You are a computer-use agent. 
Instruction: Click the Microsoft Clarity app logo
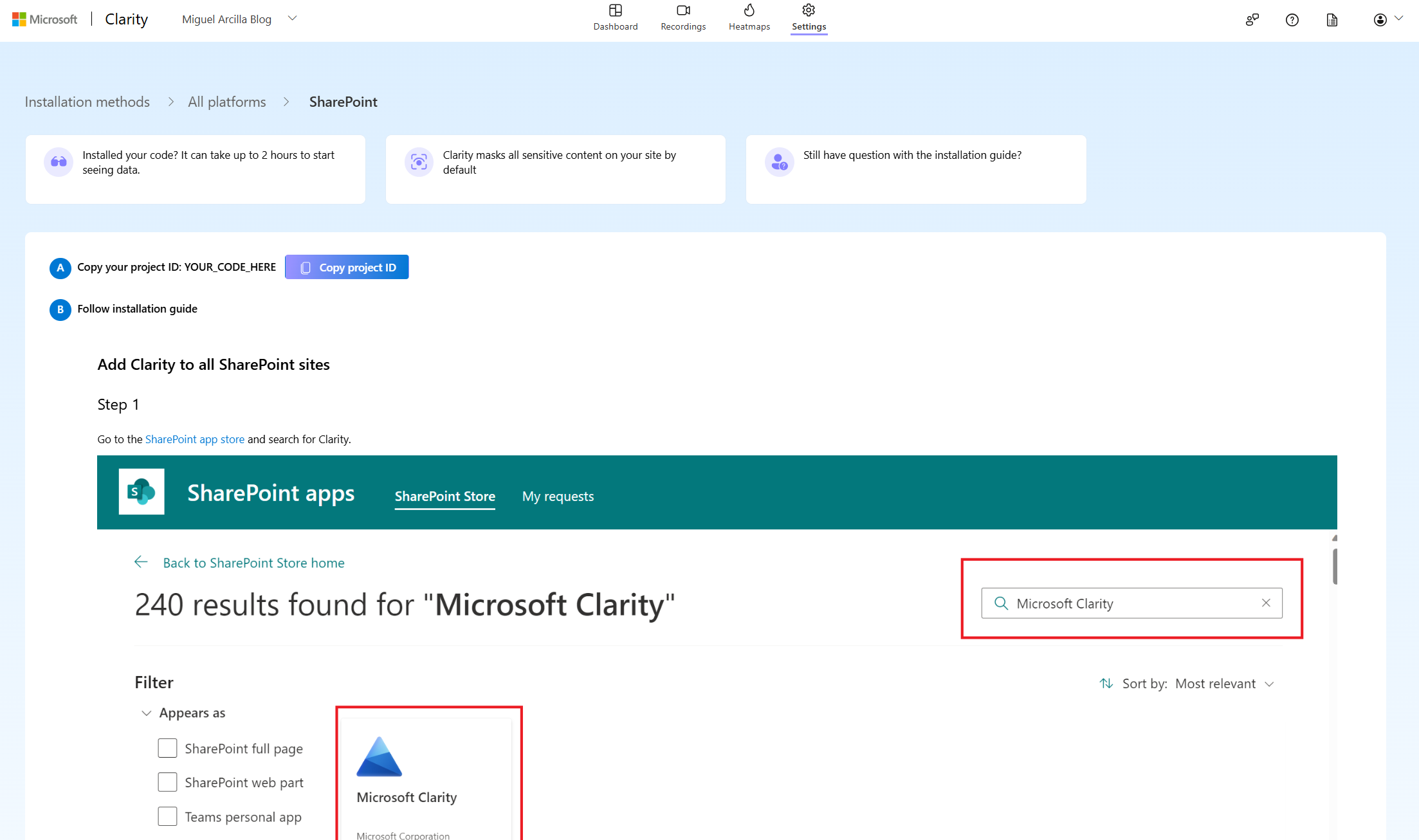(379, 756)
